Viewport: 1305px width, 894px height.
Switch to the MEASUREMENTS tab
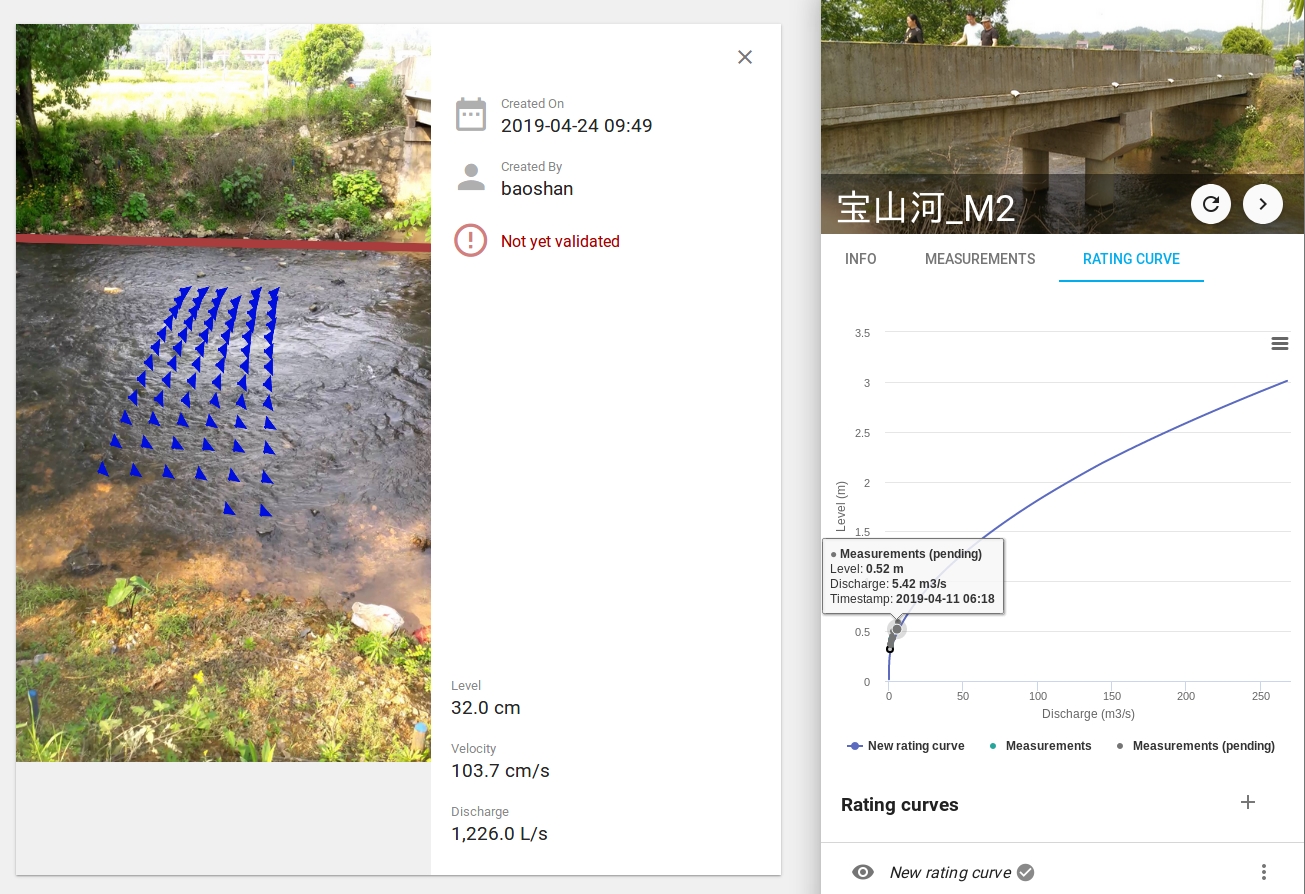pyautogui.click(x=979, y=259)
